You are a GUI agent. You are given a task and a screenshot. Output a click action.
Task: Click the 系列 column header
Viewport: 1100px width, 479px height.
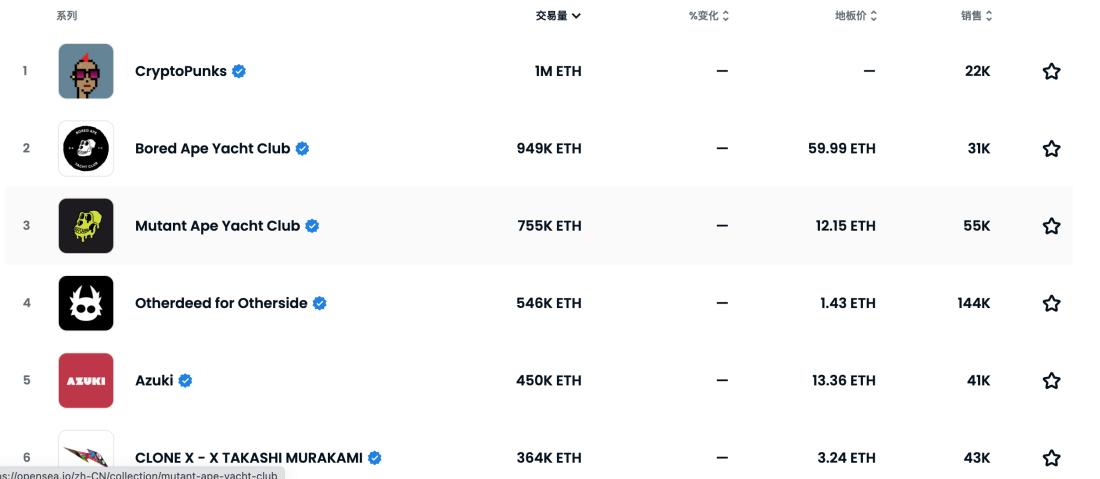coord(67,16)
